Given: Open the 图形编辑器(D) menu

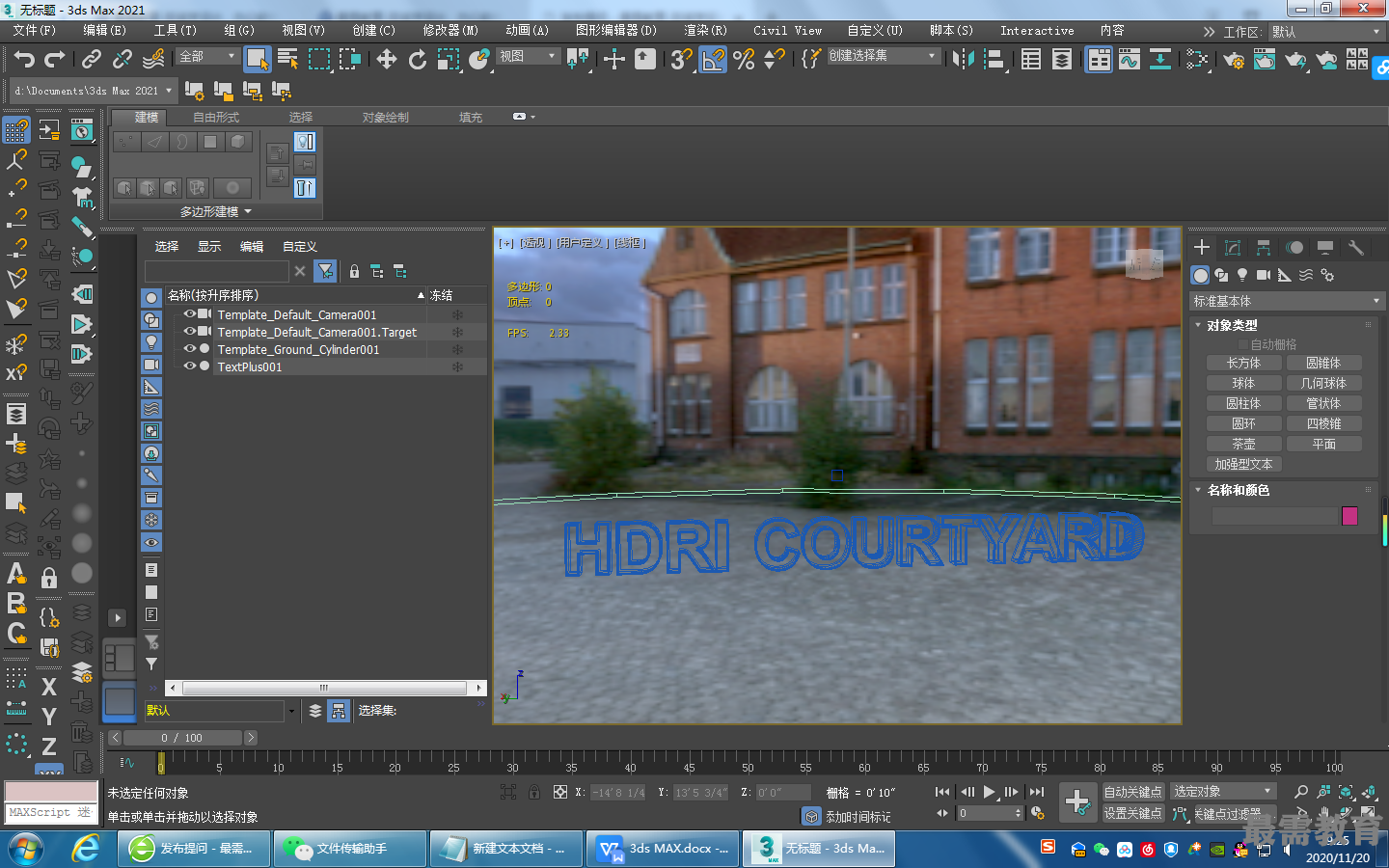Looking at the screenshot, I should click(615, 31).
